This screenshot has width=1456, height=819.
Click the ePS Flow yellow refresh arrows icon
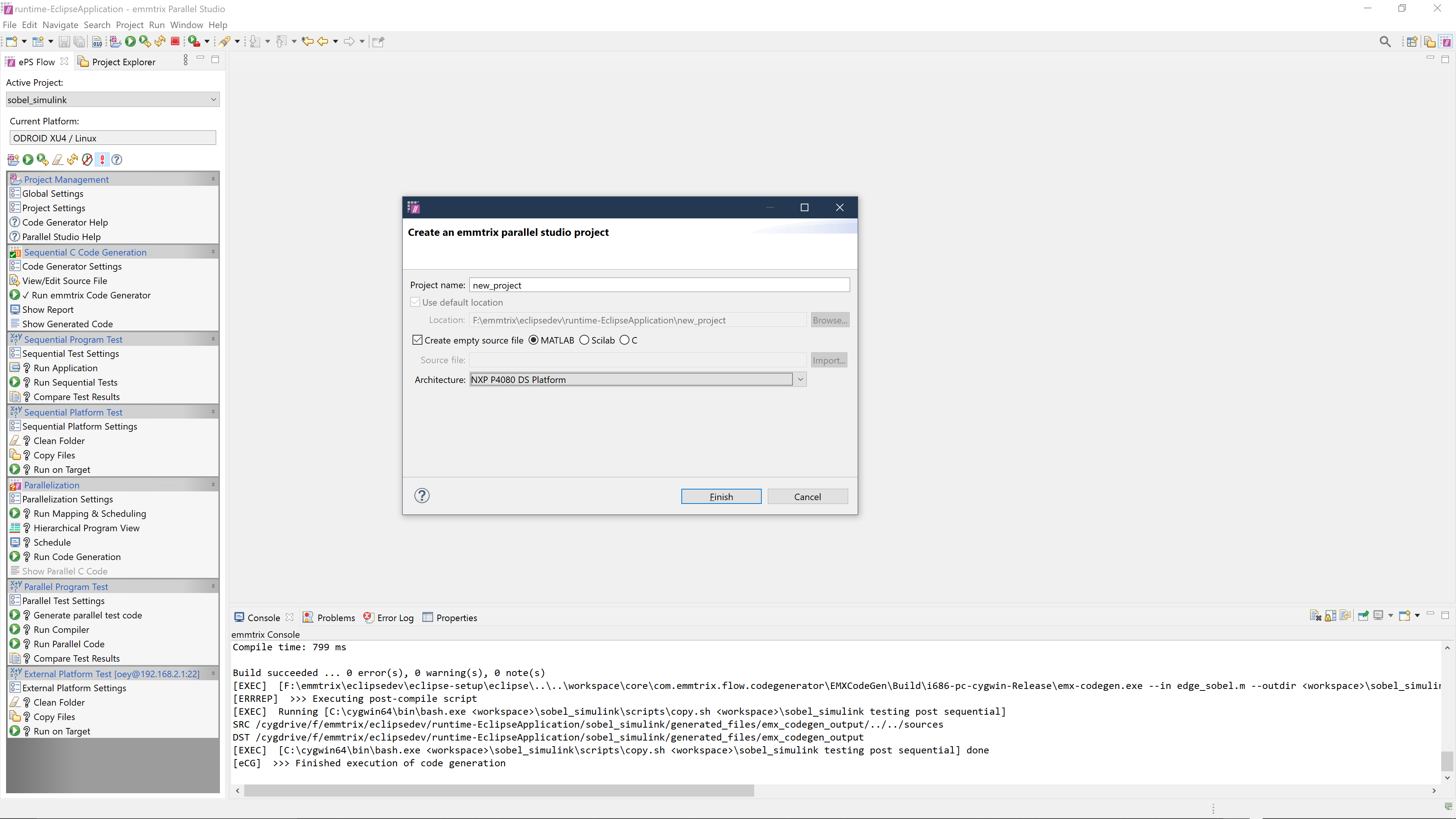point(72,160)
